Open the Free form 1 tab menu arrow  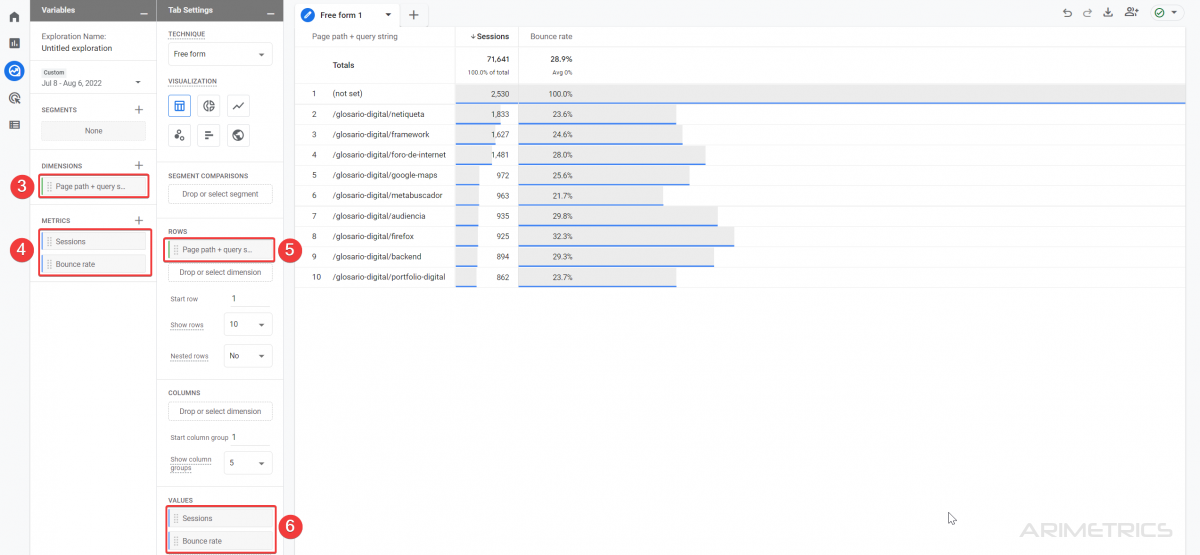[x=388, y=15]
